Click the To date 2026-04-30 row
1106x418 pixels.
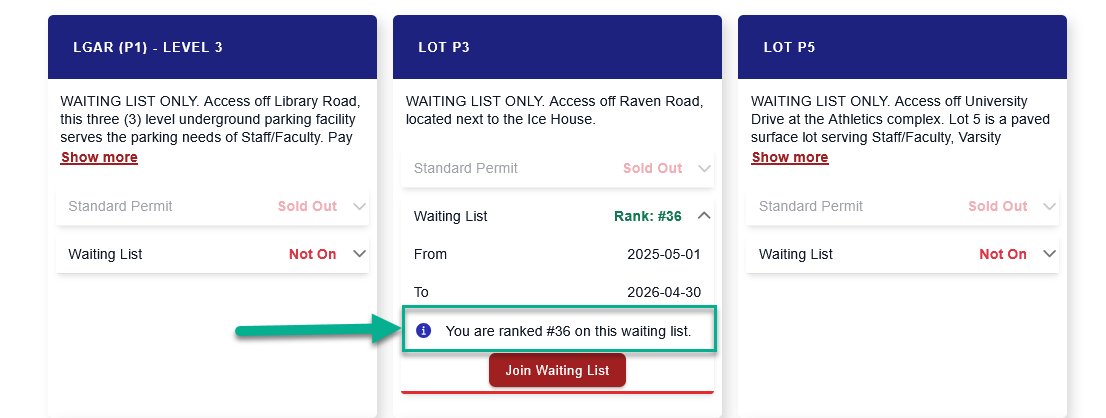557,292
